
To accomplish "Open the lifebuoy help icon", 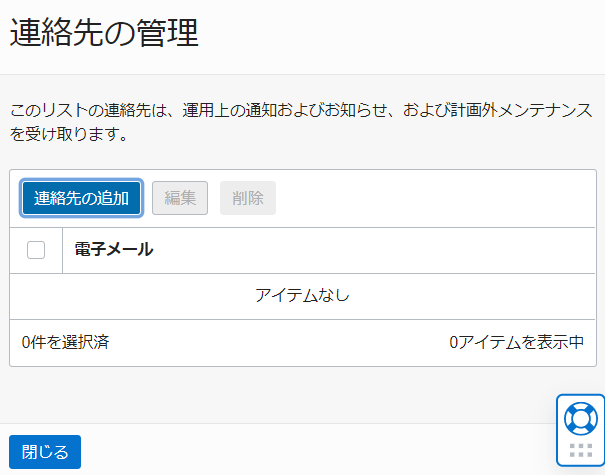I will click(x=581, y=419).
